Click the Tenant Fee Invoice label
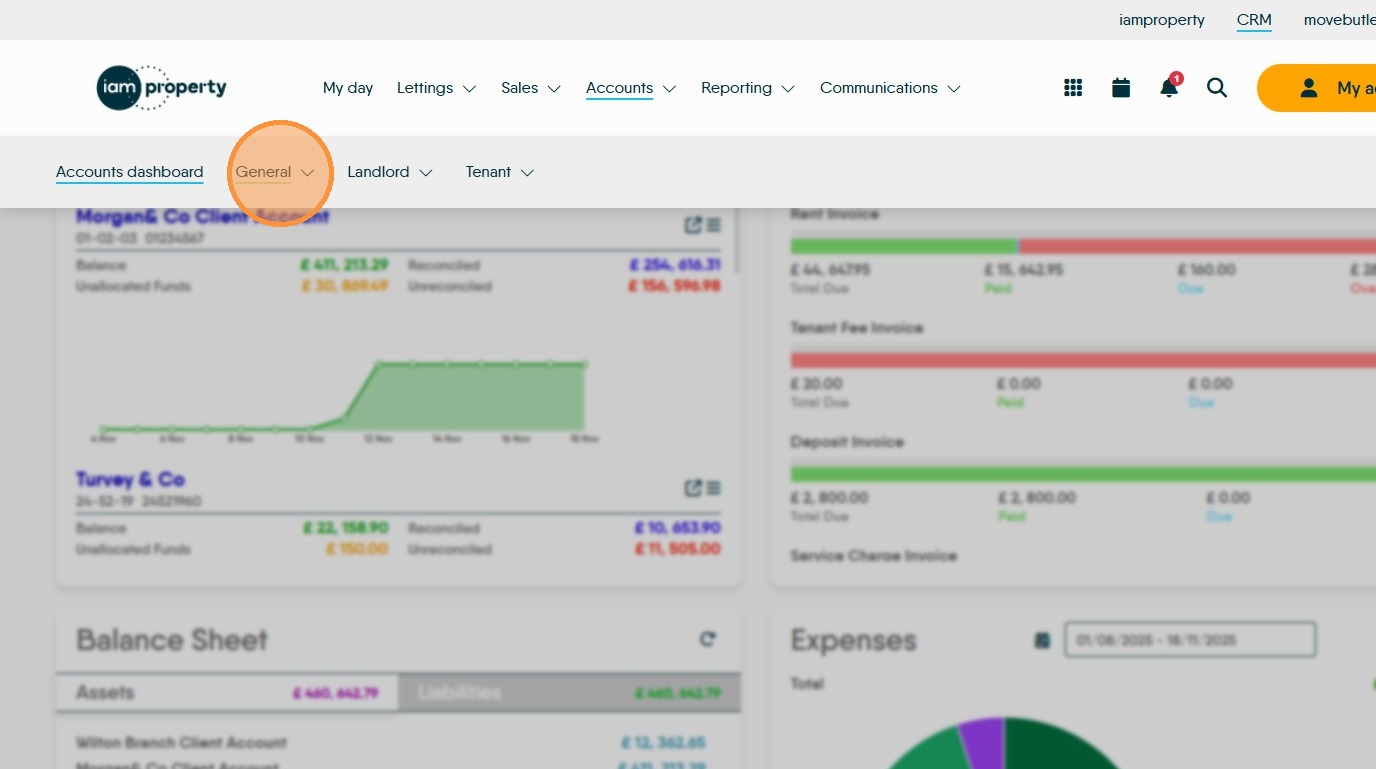Image resolution: width=1376 pixels, height=769 pixels. [857, 328]
